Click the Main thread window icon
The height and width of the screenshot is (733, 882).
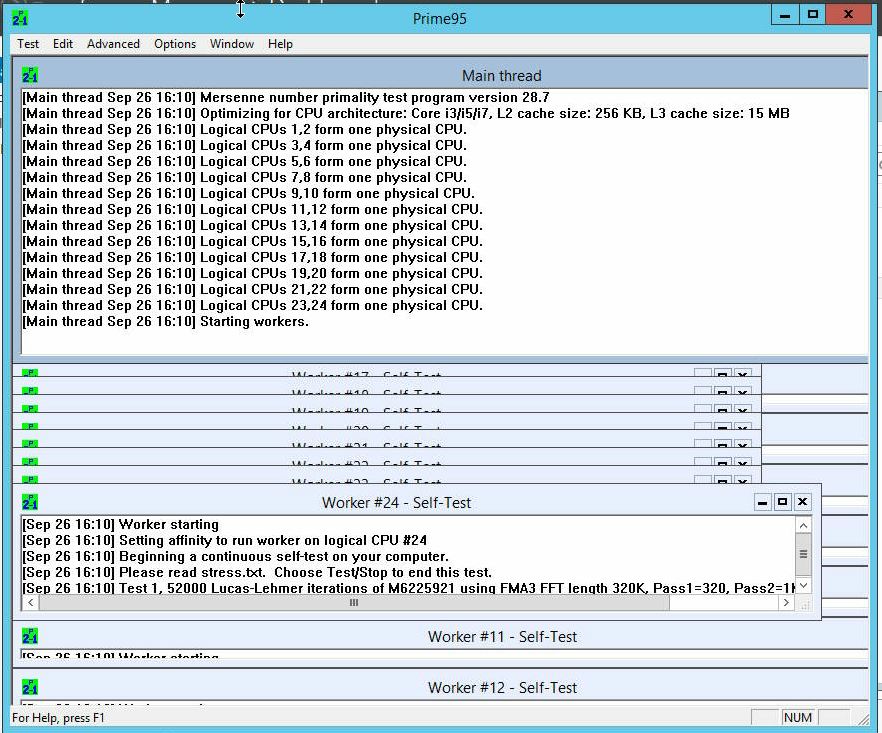30,75
